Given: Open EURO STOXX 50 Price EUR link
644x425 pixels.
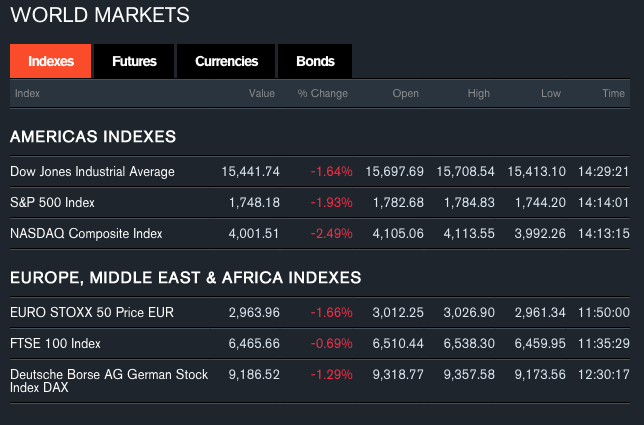Looking at the screenshot, I should tap(92, 312).
